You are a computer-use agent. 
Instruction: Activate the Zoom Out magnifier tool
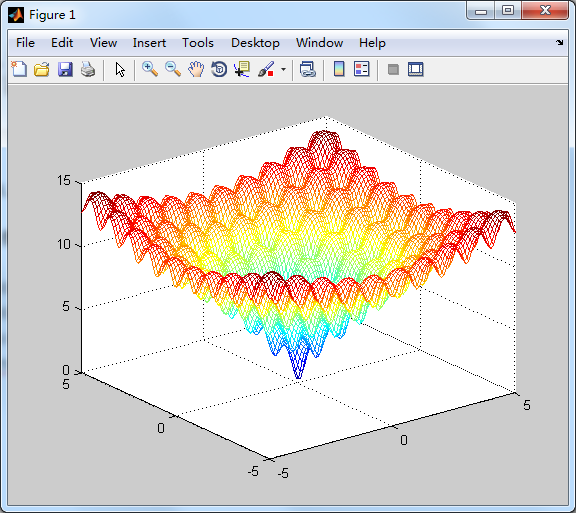pyautogui.click(x=173, y=69)
